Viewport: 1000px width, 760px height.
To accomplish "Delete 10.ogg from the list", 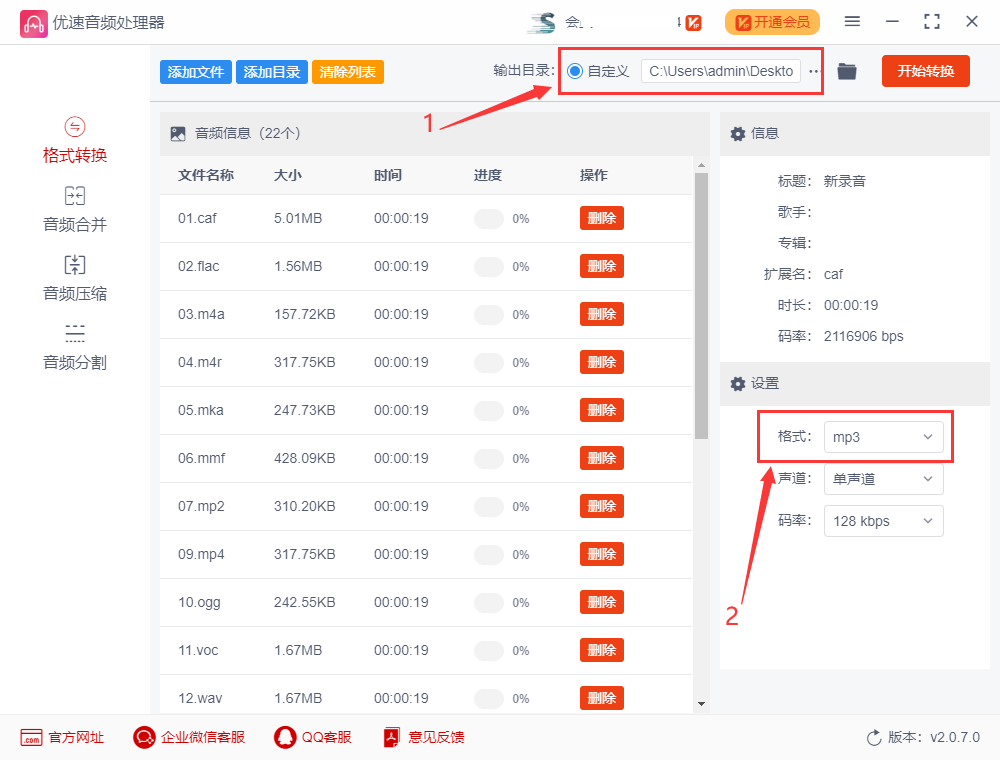I will [x=601, y=602].
